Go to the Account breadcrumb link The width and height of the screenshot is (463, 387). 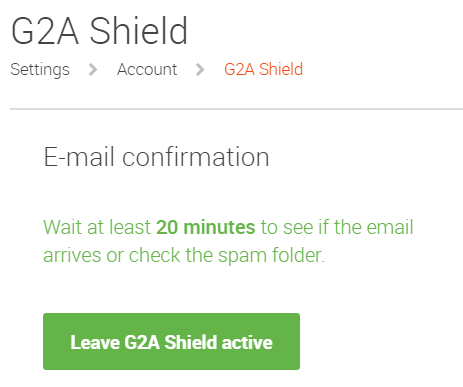[x=147, y=70]
